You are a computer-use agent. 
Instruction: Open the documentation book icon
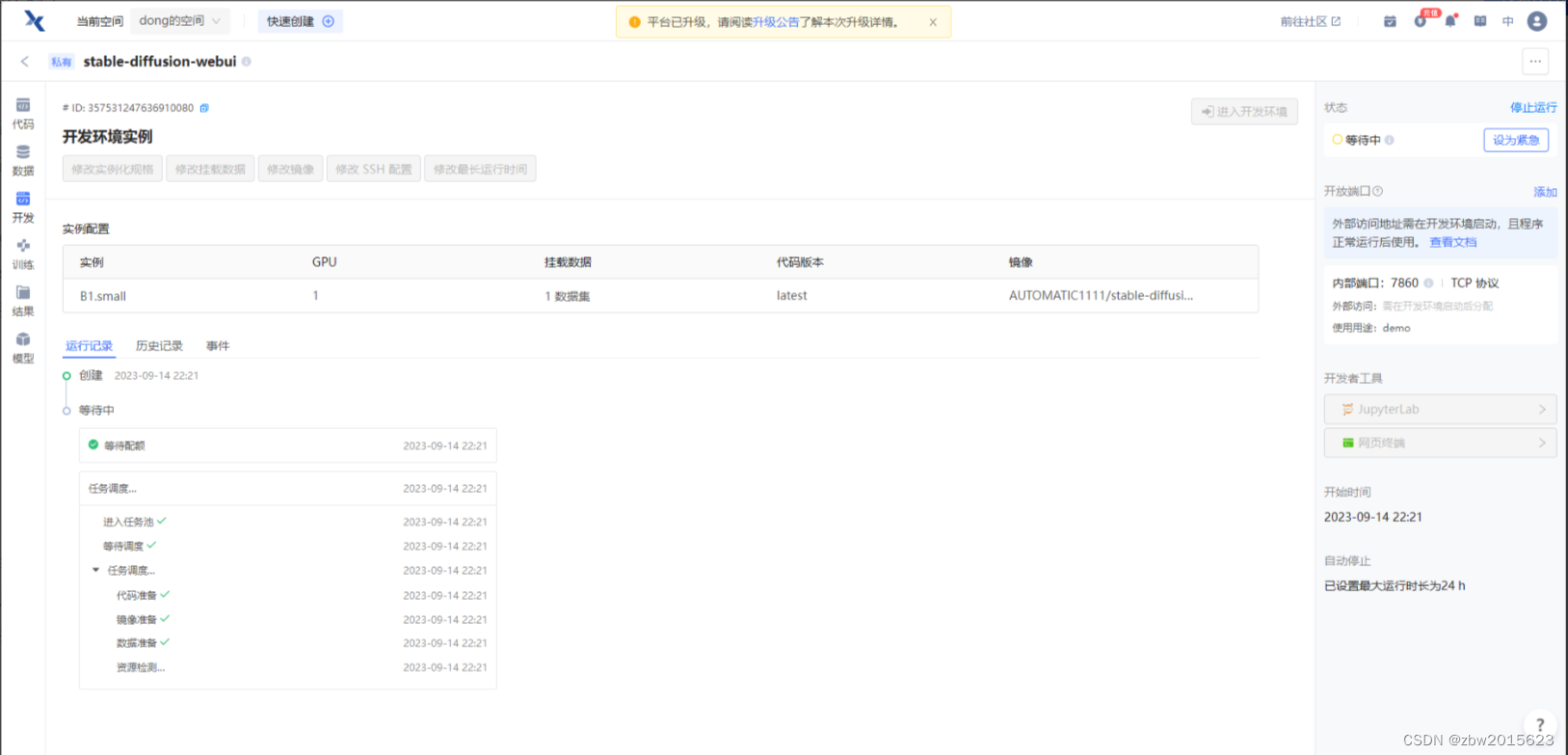click(x=1480, y=21)
